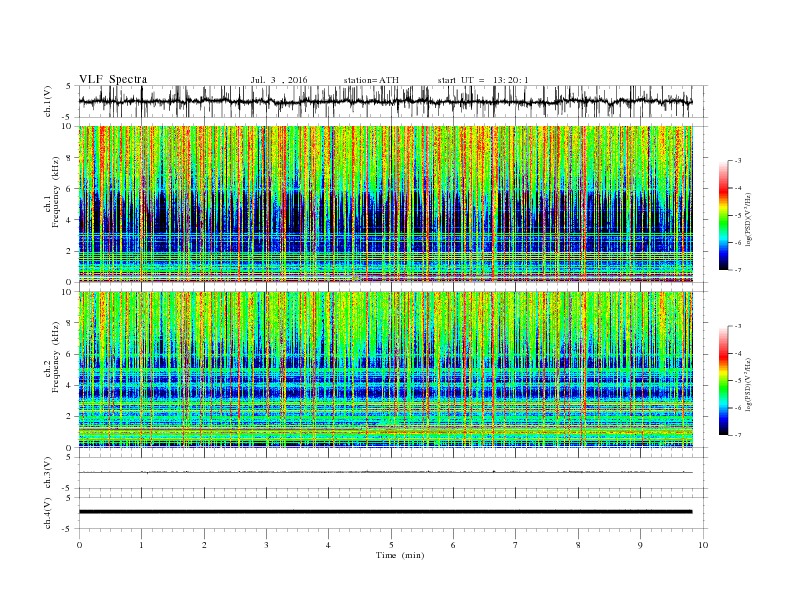Click the time axis tick label '8'

tap(578, 545)
